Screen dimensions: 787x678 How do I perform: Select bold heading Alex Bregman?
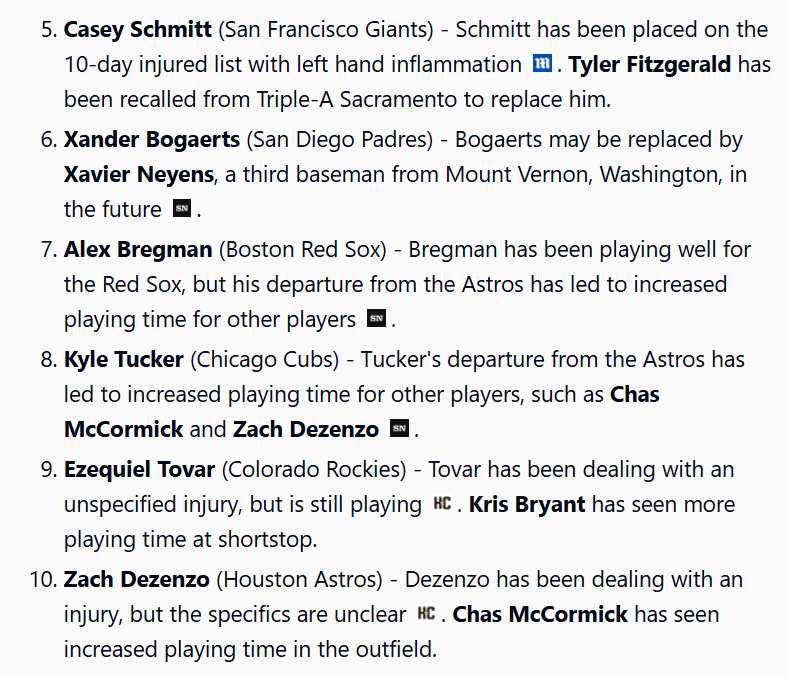click(138, 249)
